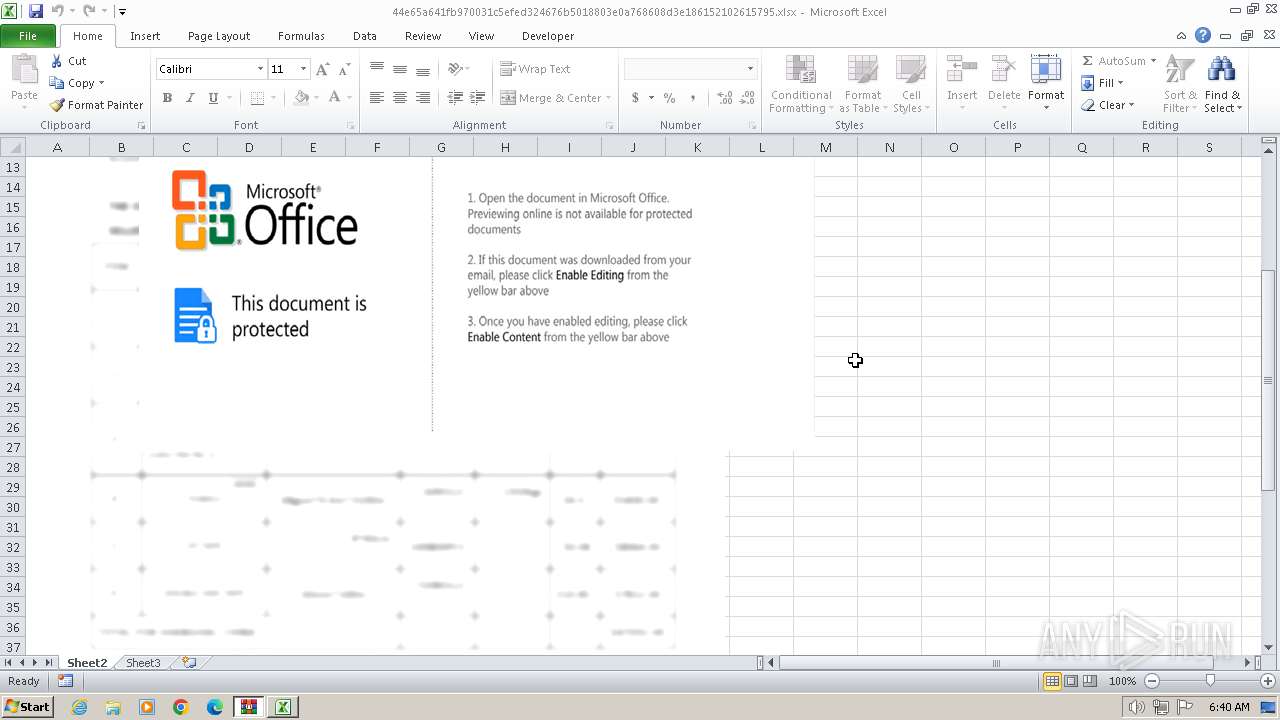Align text to the bottom
The height and width of the screenshot is (720, 1280).
tap(423, 69)
